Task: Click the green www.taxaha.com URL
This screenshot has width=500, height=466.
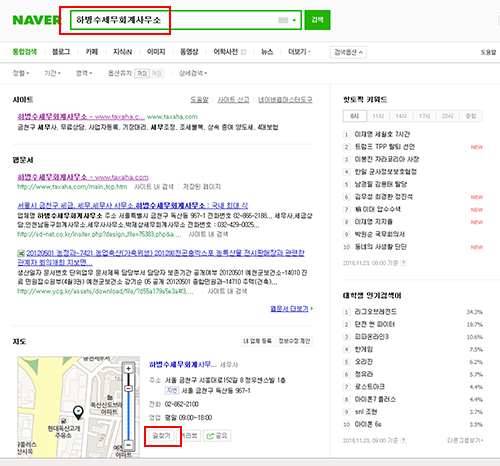Action: [172, 117]
